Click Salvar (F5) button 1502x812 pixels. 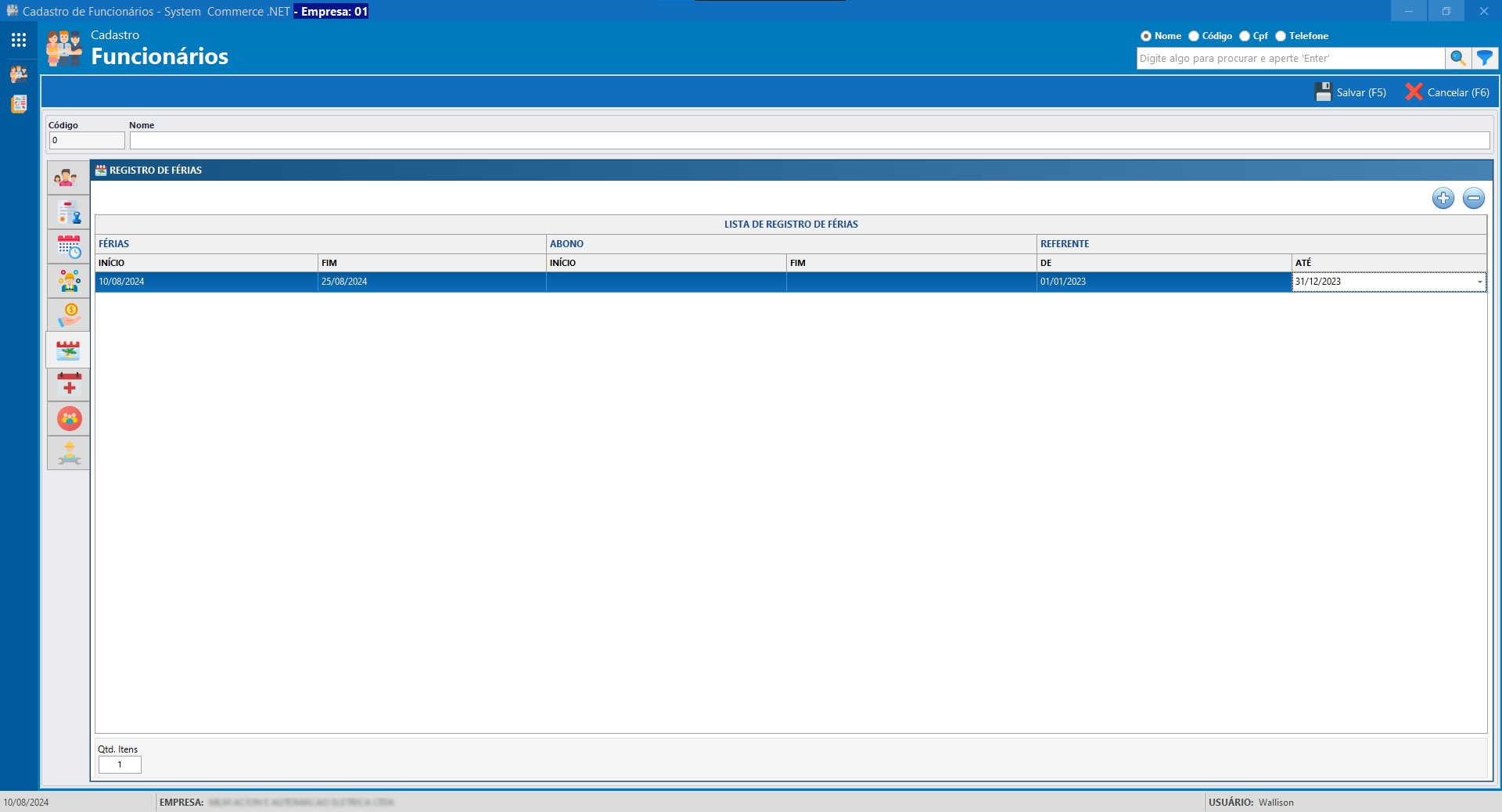tap(1350, 92)
